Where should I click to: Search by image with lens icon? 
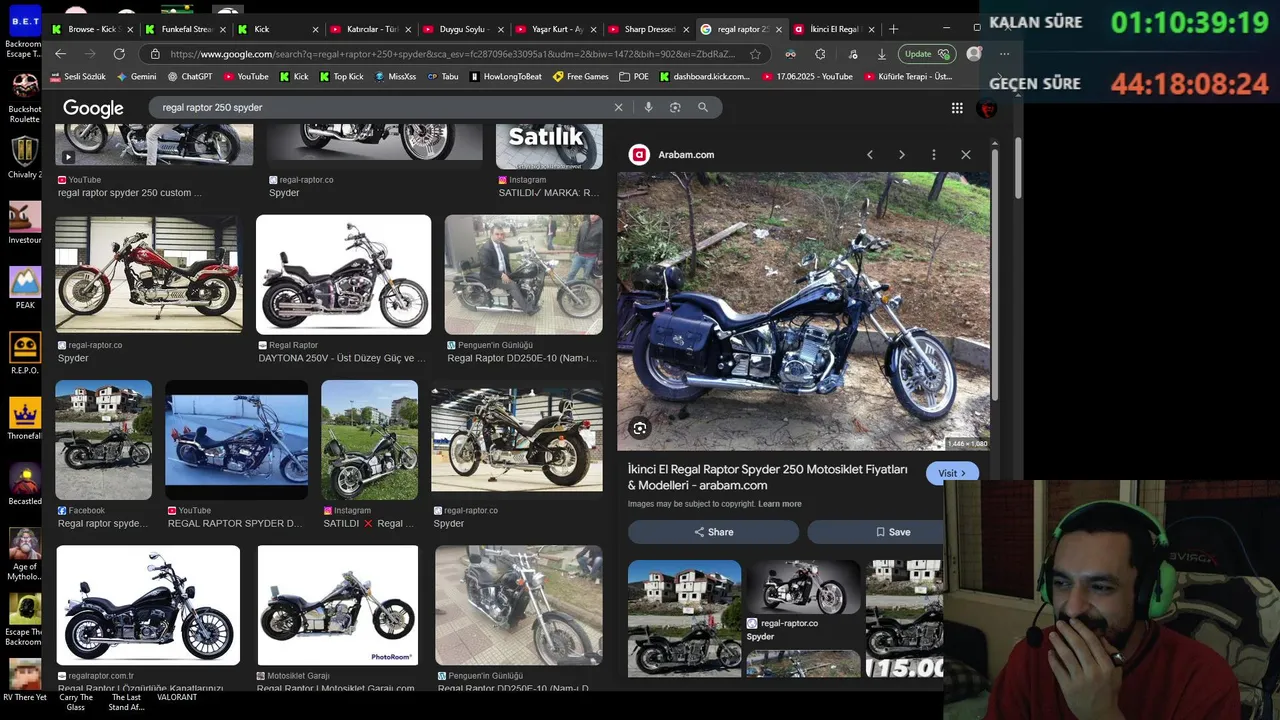[675, 107]
